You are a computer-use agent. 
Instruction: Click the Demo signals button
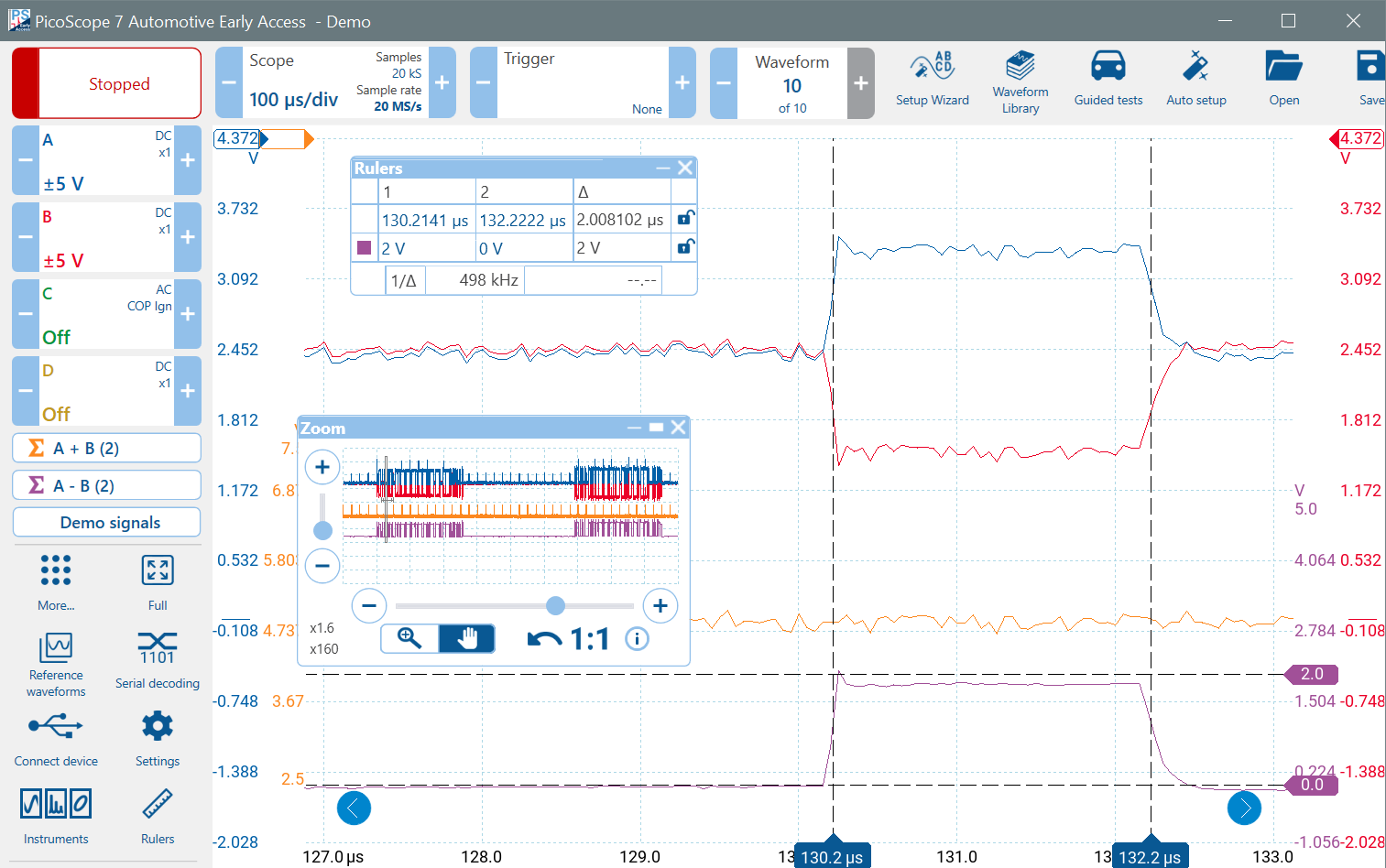click(106, 522)
